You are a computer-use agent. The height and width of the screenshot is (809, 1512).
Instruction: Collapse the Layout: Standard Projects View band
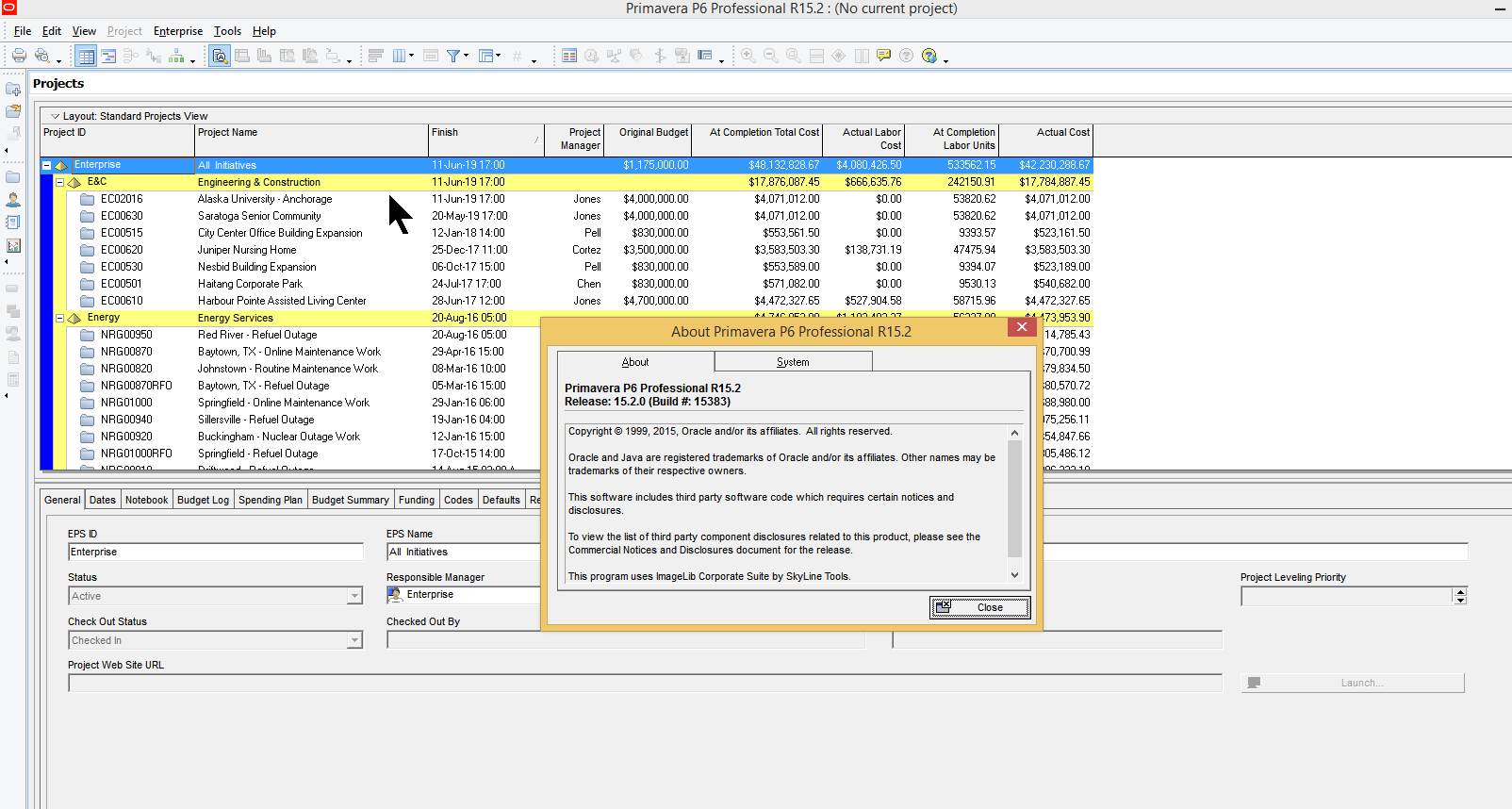(55, 116)
